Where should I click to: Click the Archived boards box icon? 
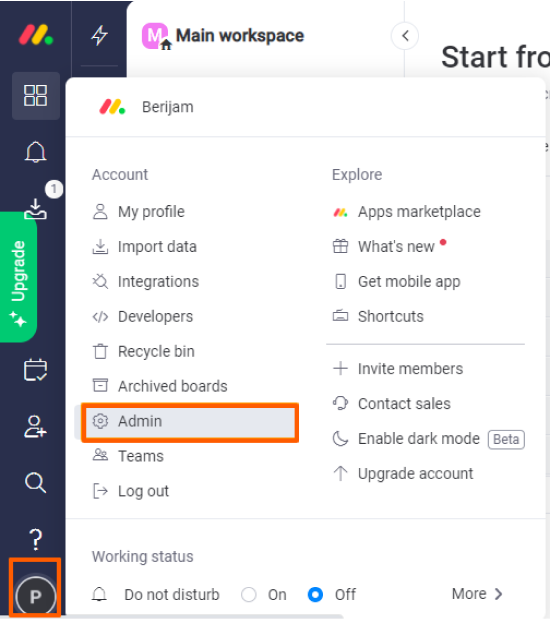100,385
